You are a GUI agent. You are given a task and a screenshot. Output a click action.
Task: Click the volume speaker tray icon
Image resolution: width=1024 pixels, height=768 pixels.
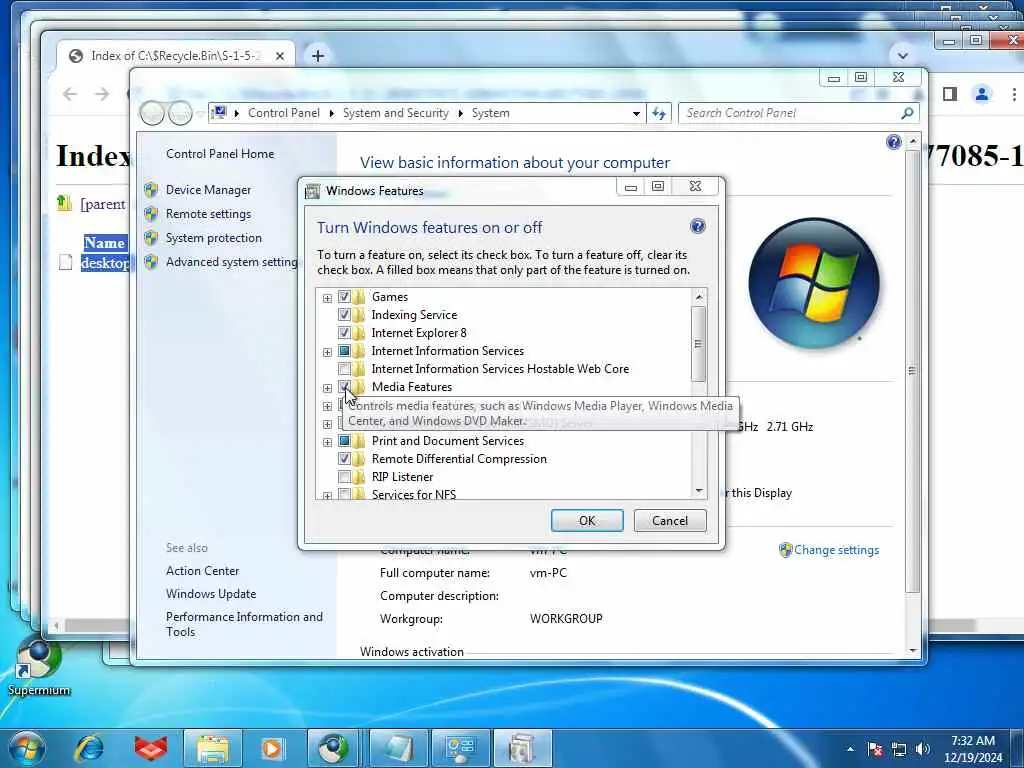(x=923, y=749)
